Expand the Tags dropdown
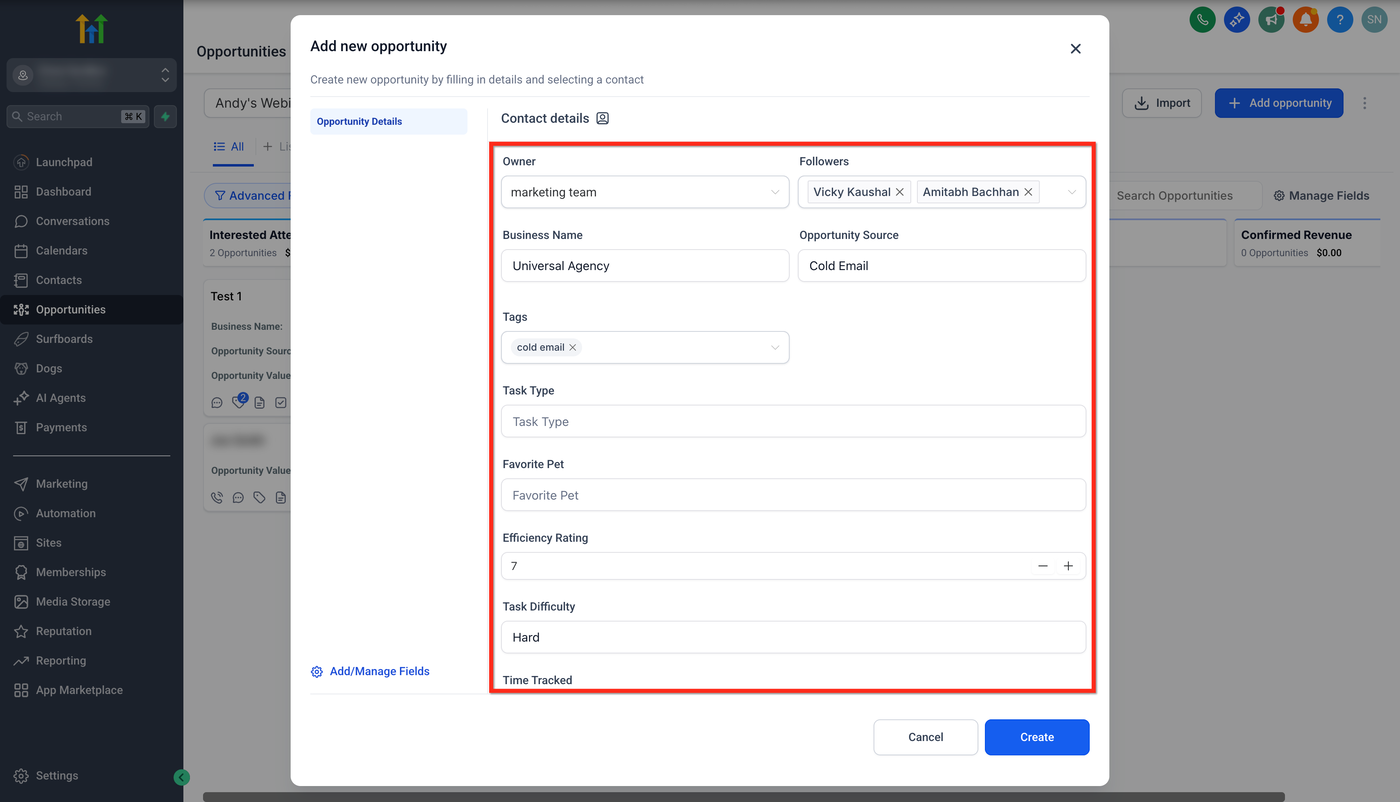The image size is (1400, 802). click(x=775, y=348)
